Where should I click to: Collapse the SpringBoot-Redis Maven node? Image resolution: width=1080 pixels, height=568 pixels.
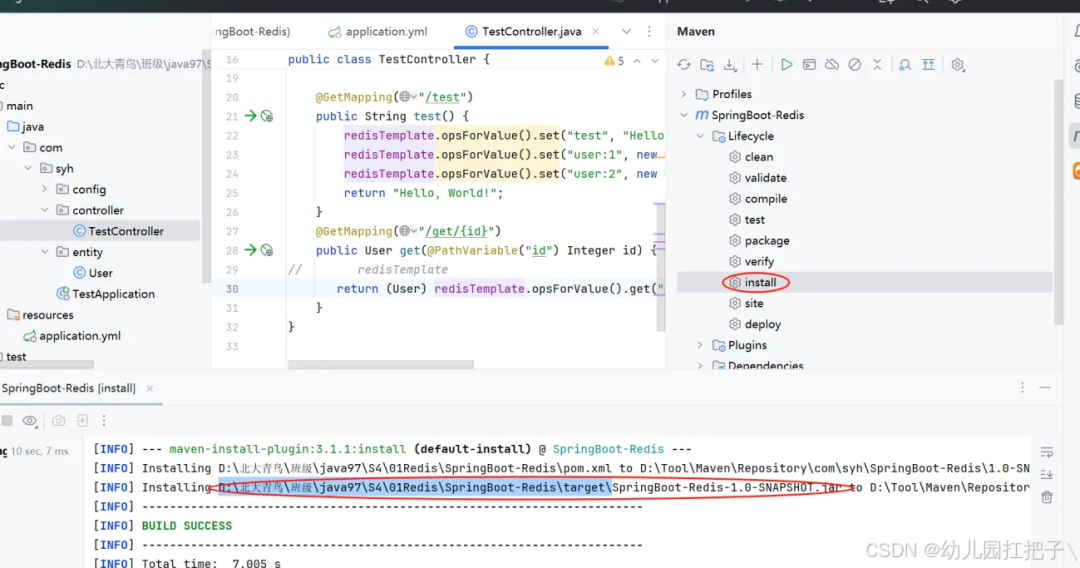(x=684, y=115)
